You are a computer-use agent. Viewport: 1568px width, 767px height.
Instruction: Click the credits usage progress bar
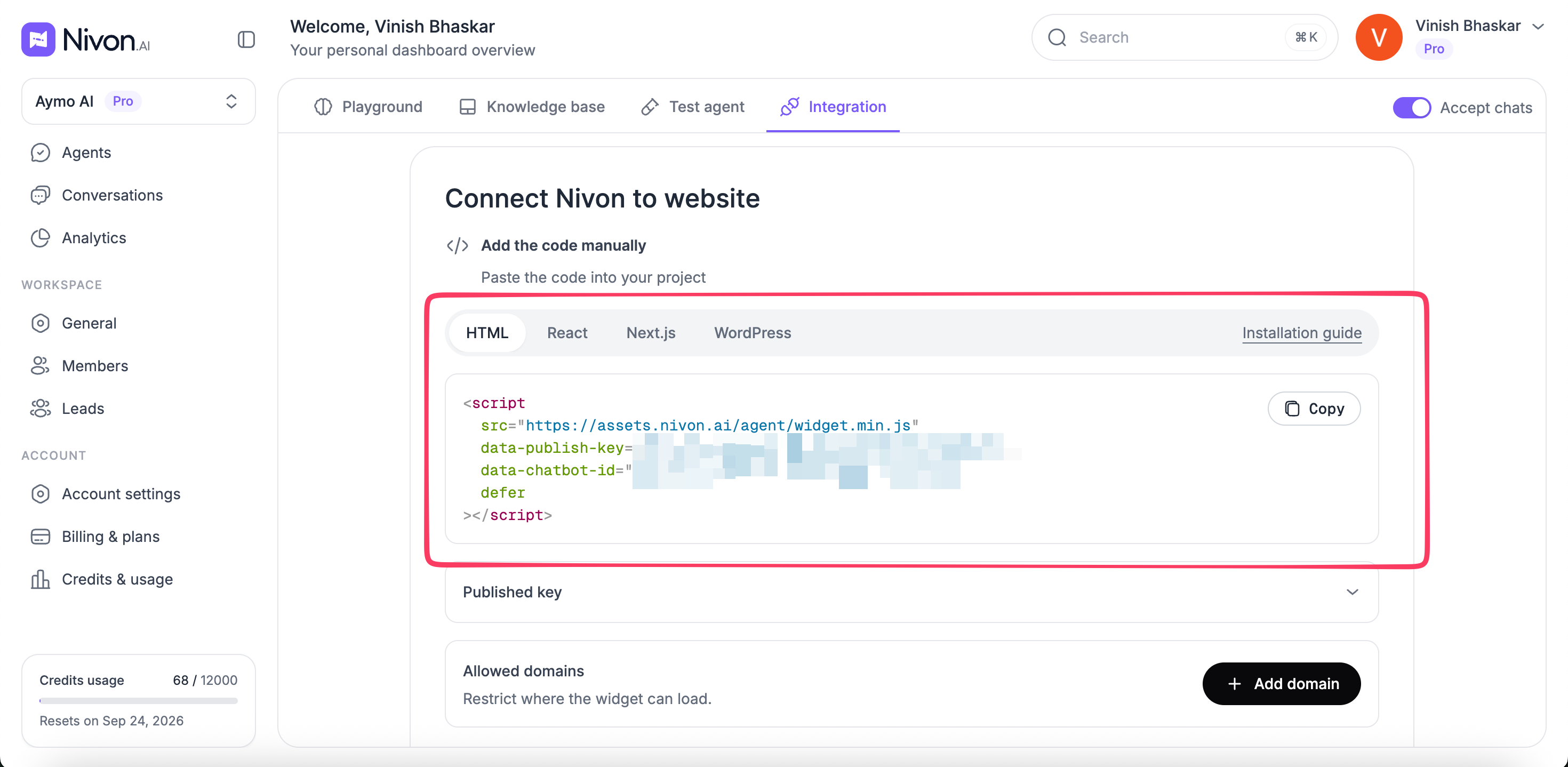[x=138, y=701]
